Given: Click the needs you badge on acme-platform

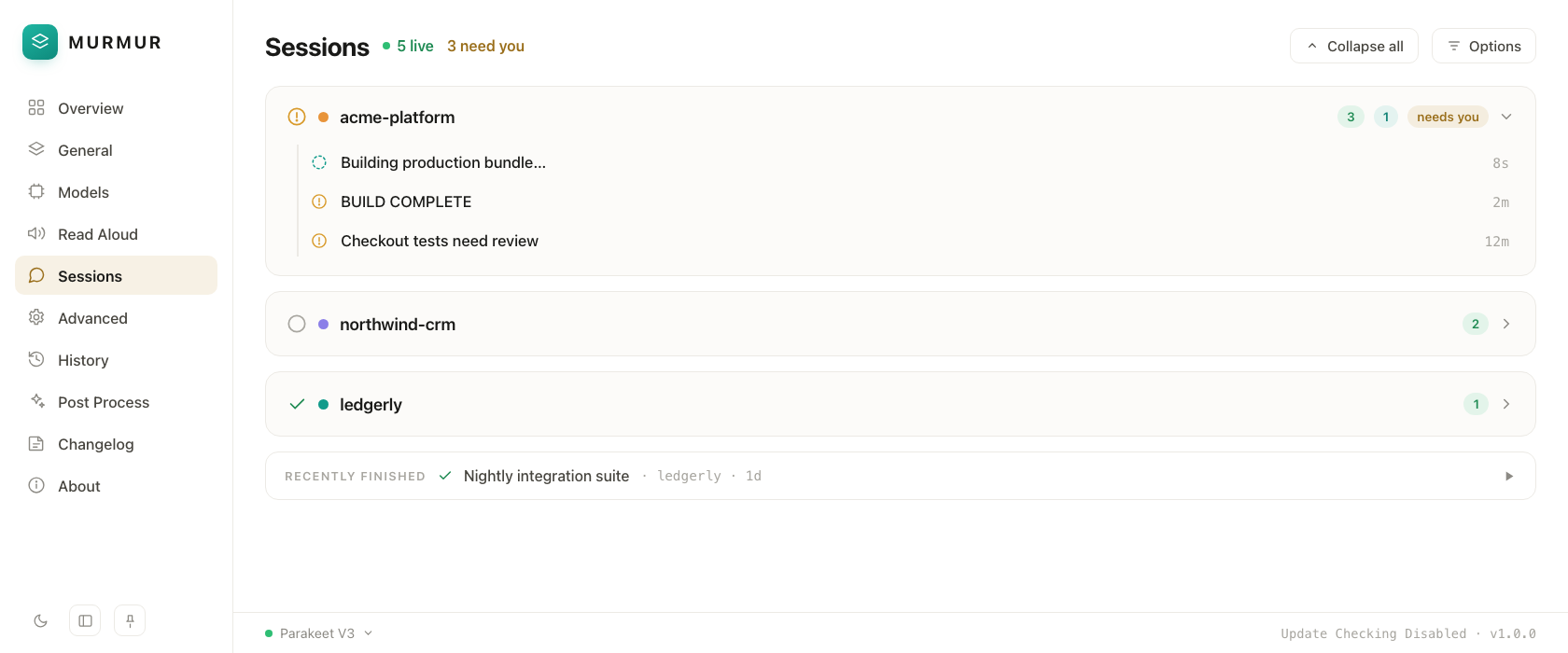Looking at the screenshot, I should click(1448, 117).
